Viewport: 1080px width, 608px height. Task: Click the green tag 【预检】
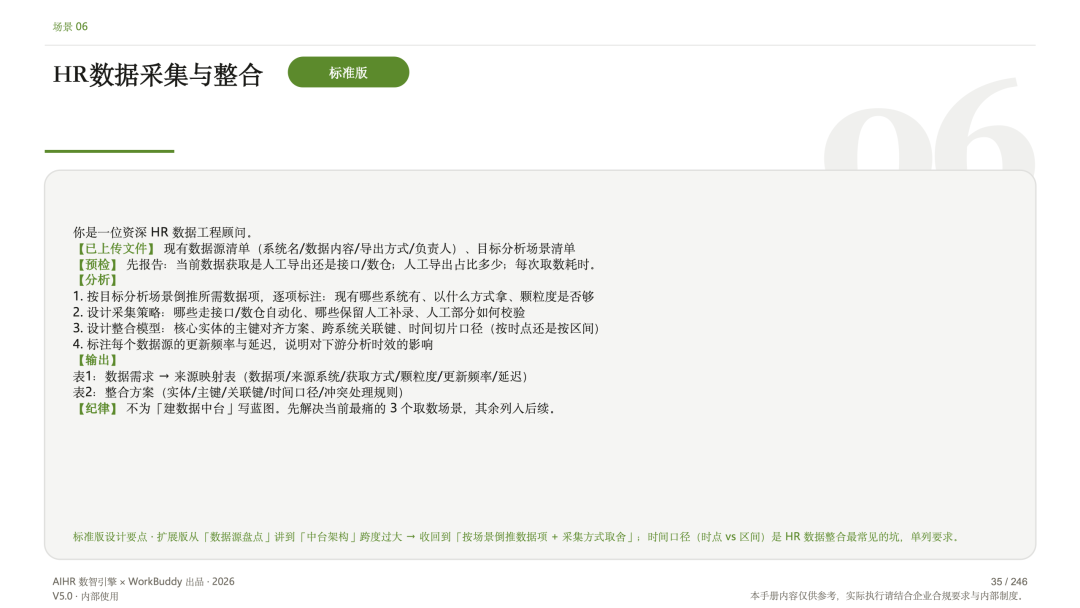[97, 264]
